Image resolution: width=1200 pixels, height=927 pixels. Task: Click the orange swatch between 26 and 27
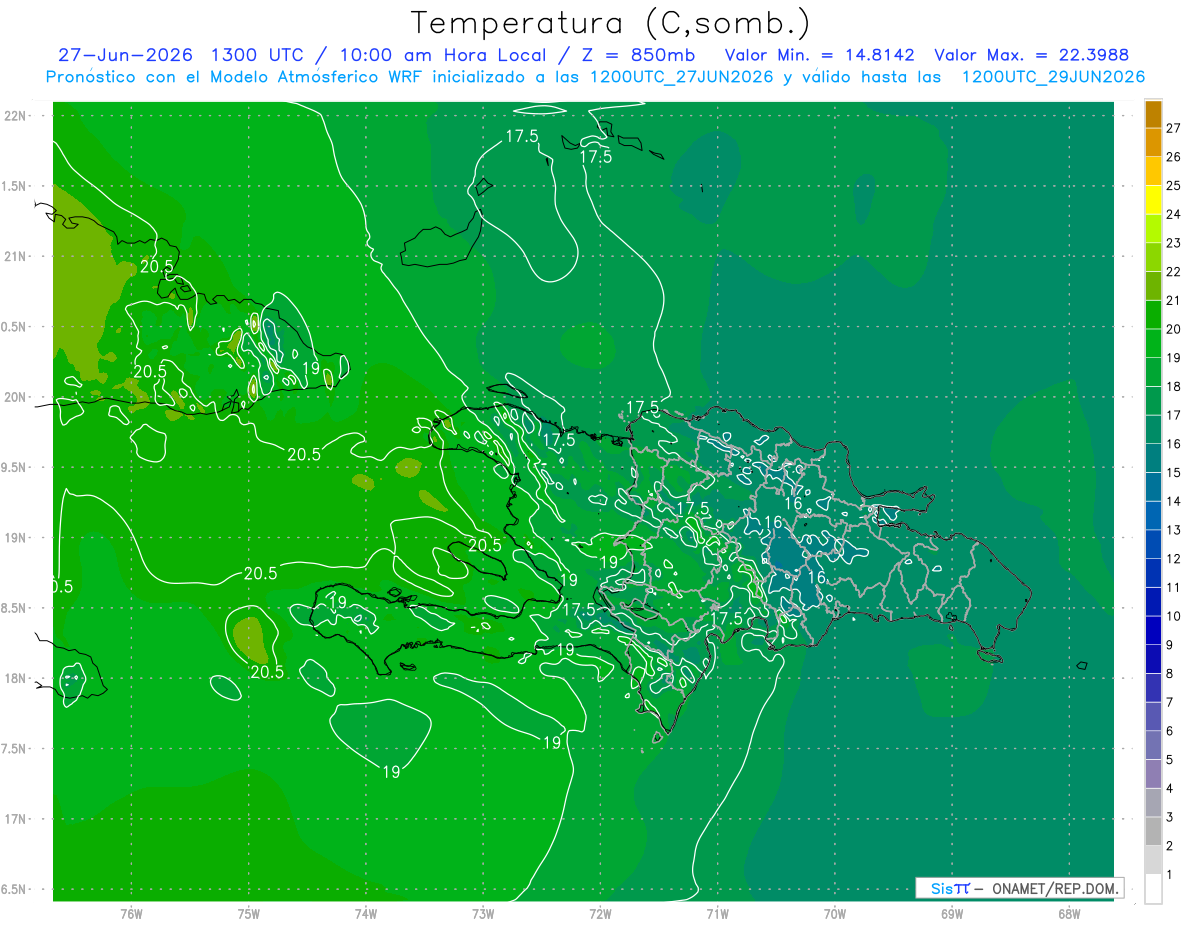coord(1153,142)
